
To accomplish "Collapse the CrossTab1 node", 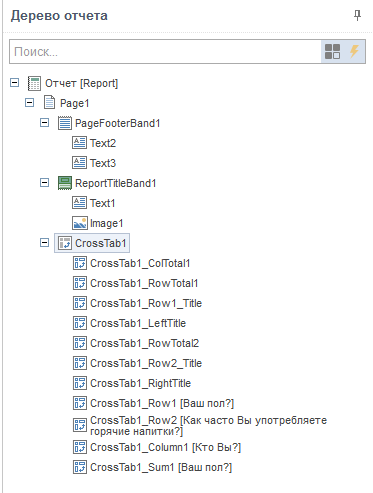I will click(44, 243).
